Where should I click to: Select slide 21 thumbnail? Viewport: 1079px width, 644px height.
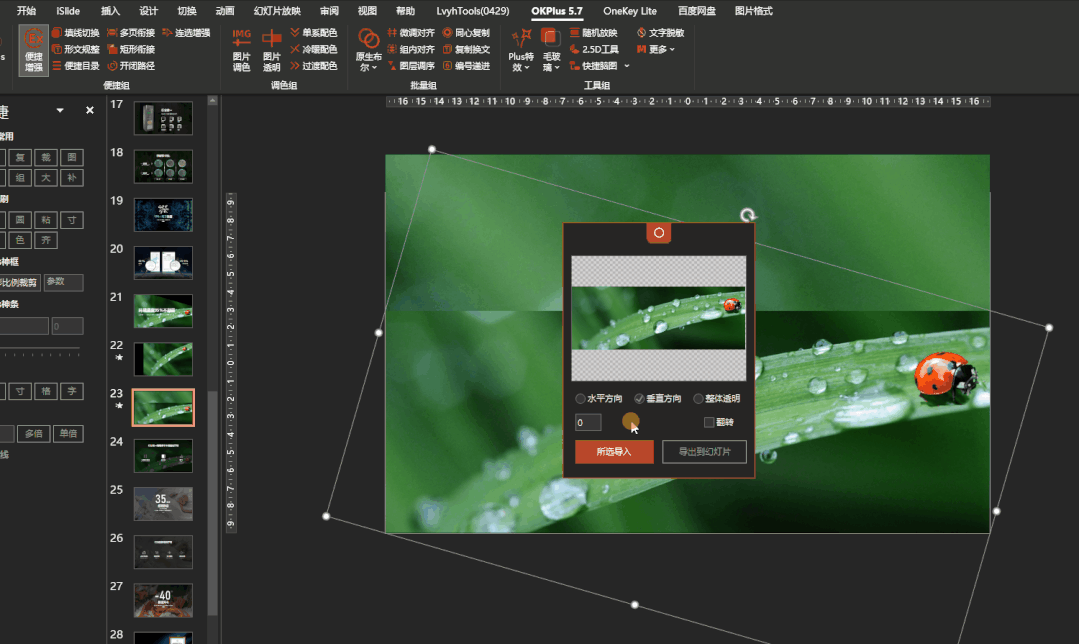tap(163, 311)
